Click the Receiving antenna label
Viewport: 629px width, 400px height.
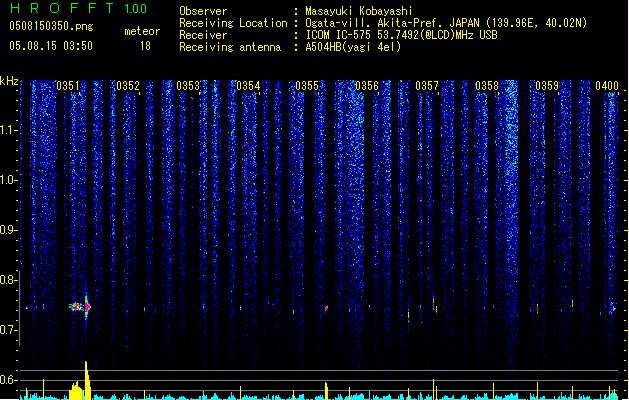click(x=230, y=47)
